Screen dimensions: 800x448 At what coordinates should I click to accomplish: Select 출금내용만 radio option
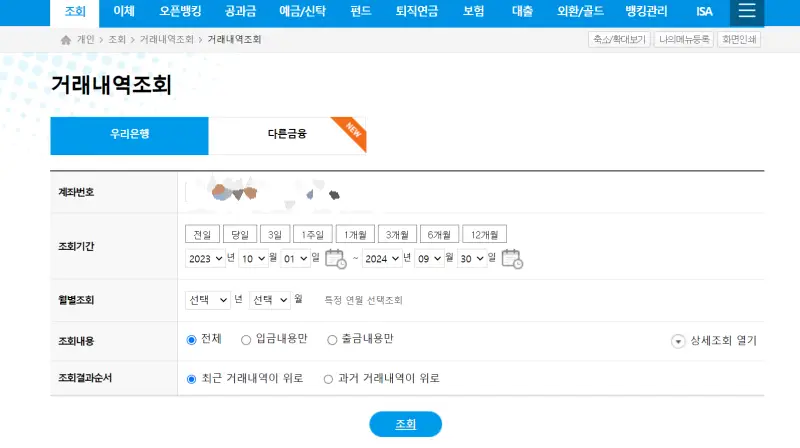332,340
